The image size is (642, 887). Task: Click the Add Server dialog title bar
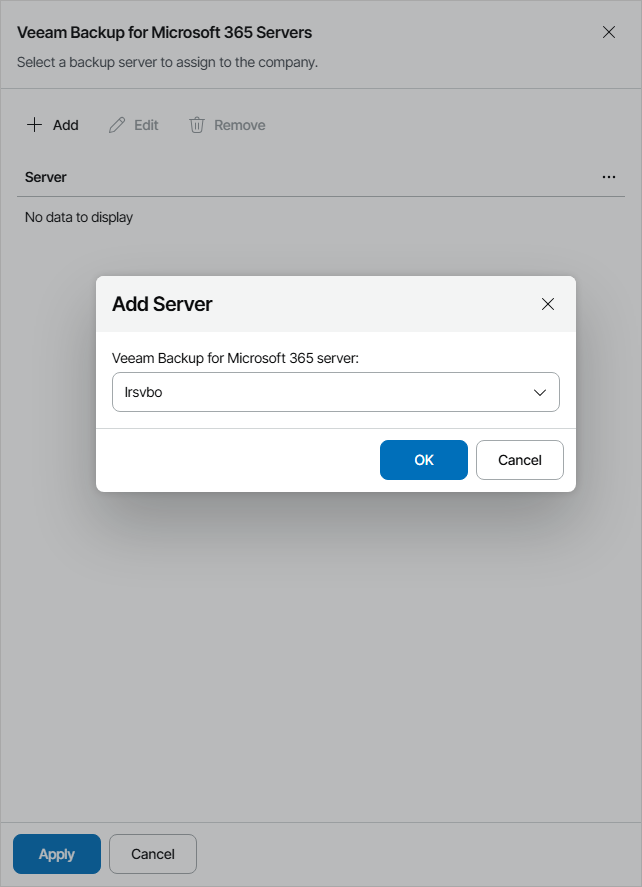pyautogui.click(x=160, y=304)
